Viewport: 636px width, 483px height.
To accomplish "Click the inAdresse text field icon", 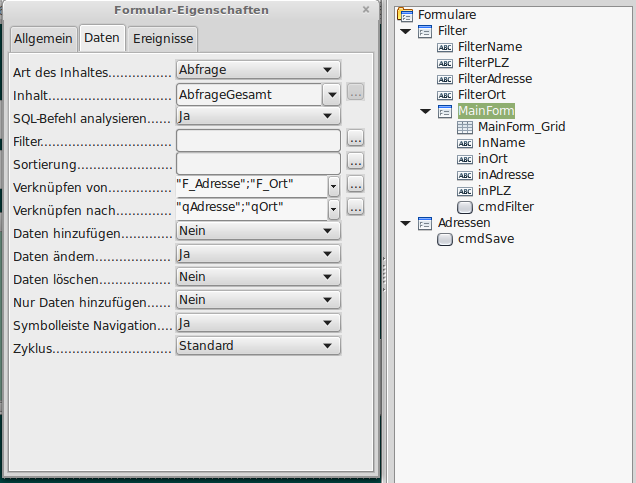I will point(465,175).
